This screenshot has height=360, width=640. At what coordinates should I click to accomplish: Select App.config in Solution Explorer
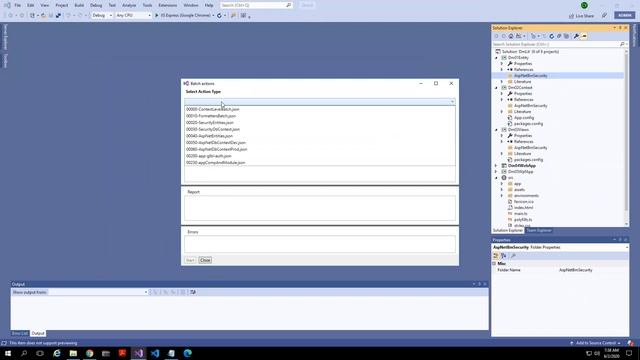point(524,118)
